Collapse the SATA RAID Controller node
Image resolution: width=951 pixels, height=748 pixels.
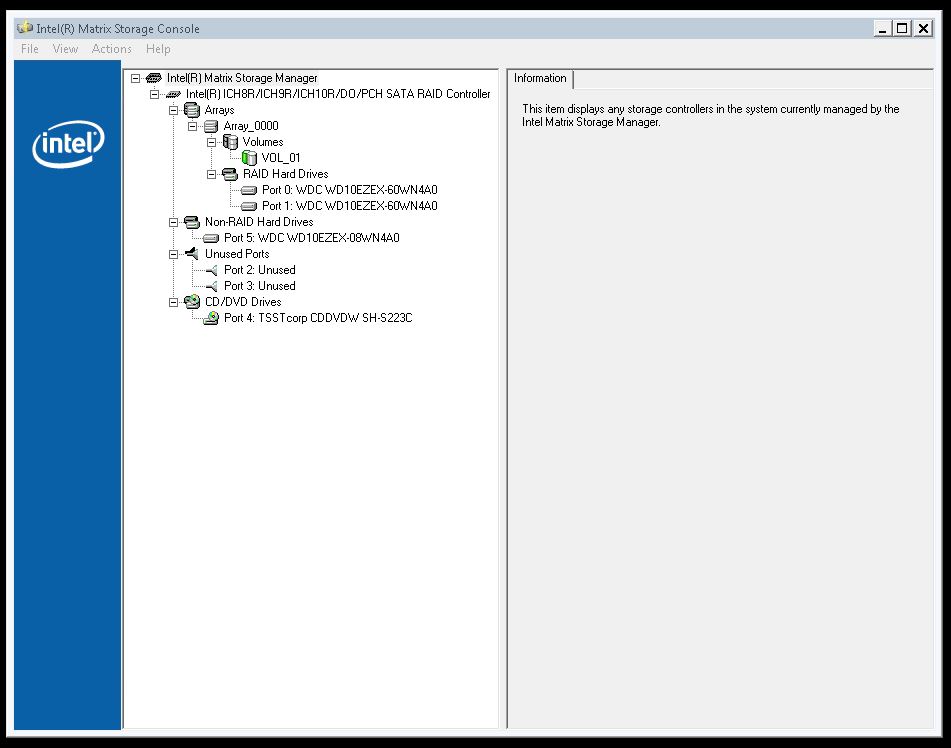[155, 94]
